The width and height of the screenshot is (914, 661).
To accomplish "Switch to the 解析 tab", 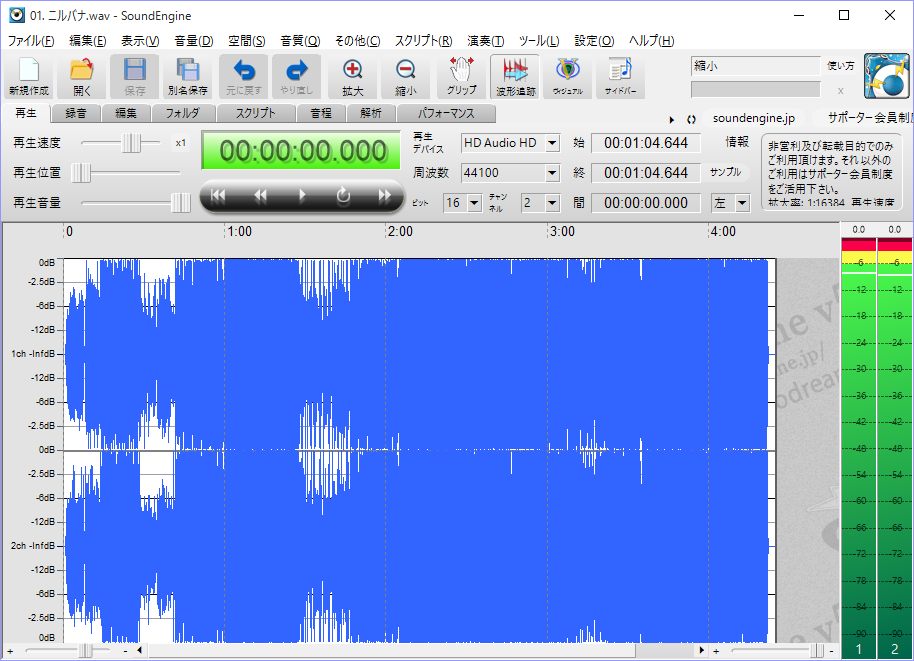I will point(371,113).
